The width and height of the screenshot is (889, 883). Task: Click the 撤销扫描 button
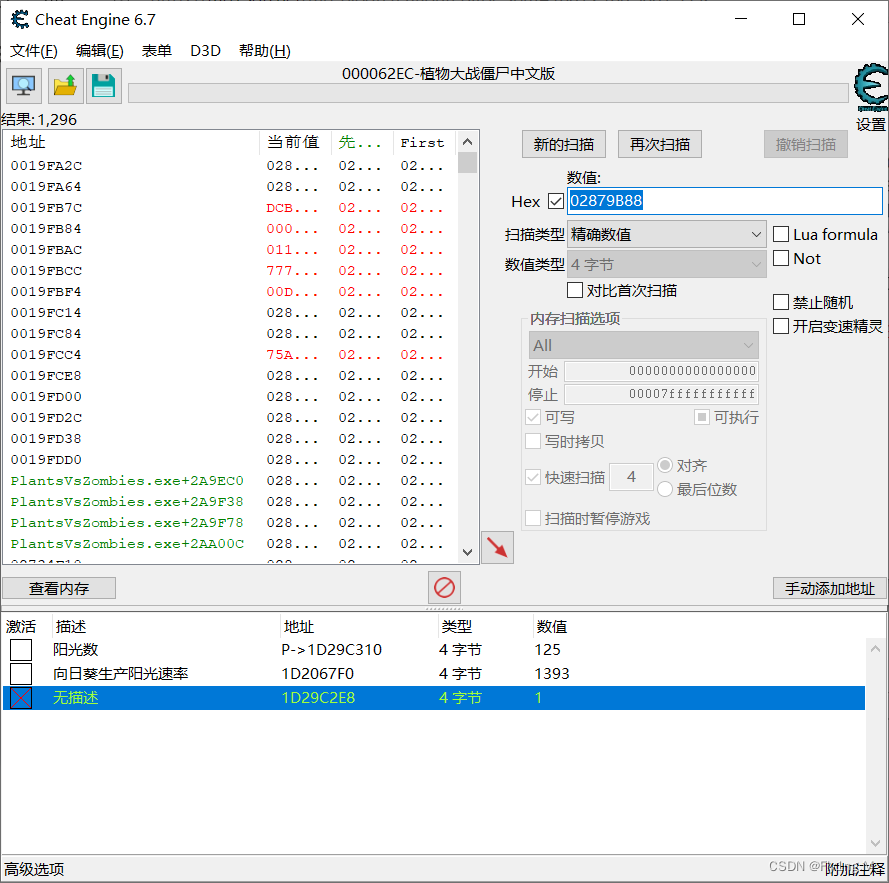806,145
